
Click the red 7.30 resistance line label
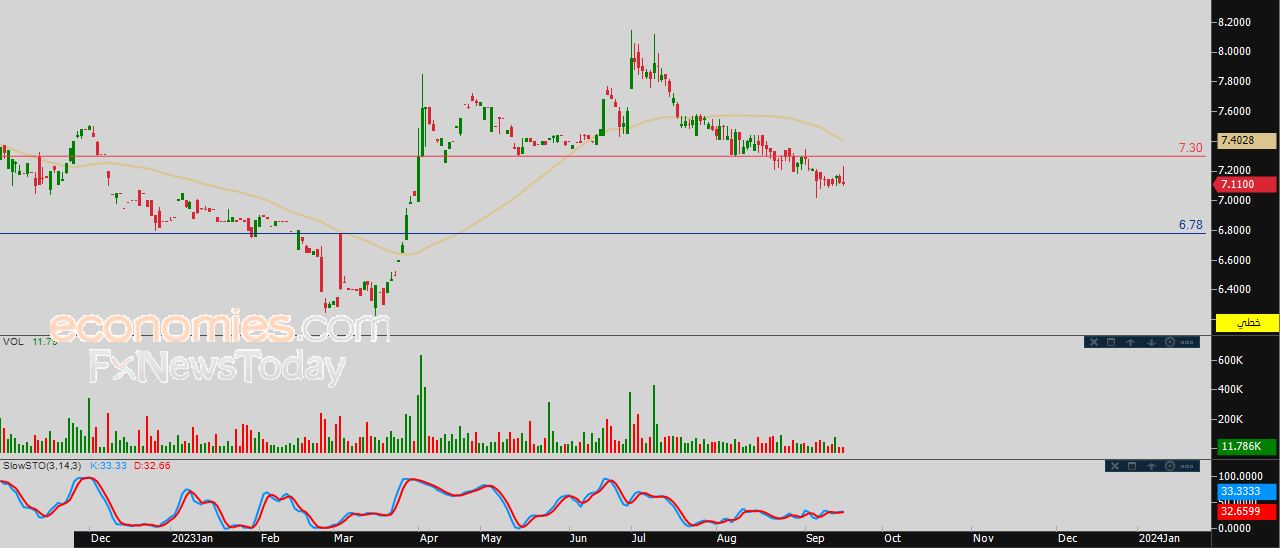tap(1190, 148)
